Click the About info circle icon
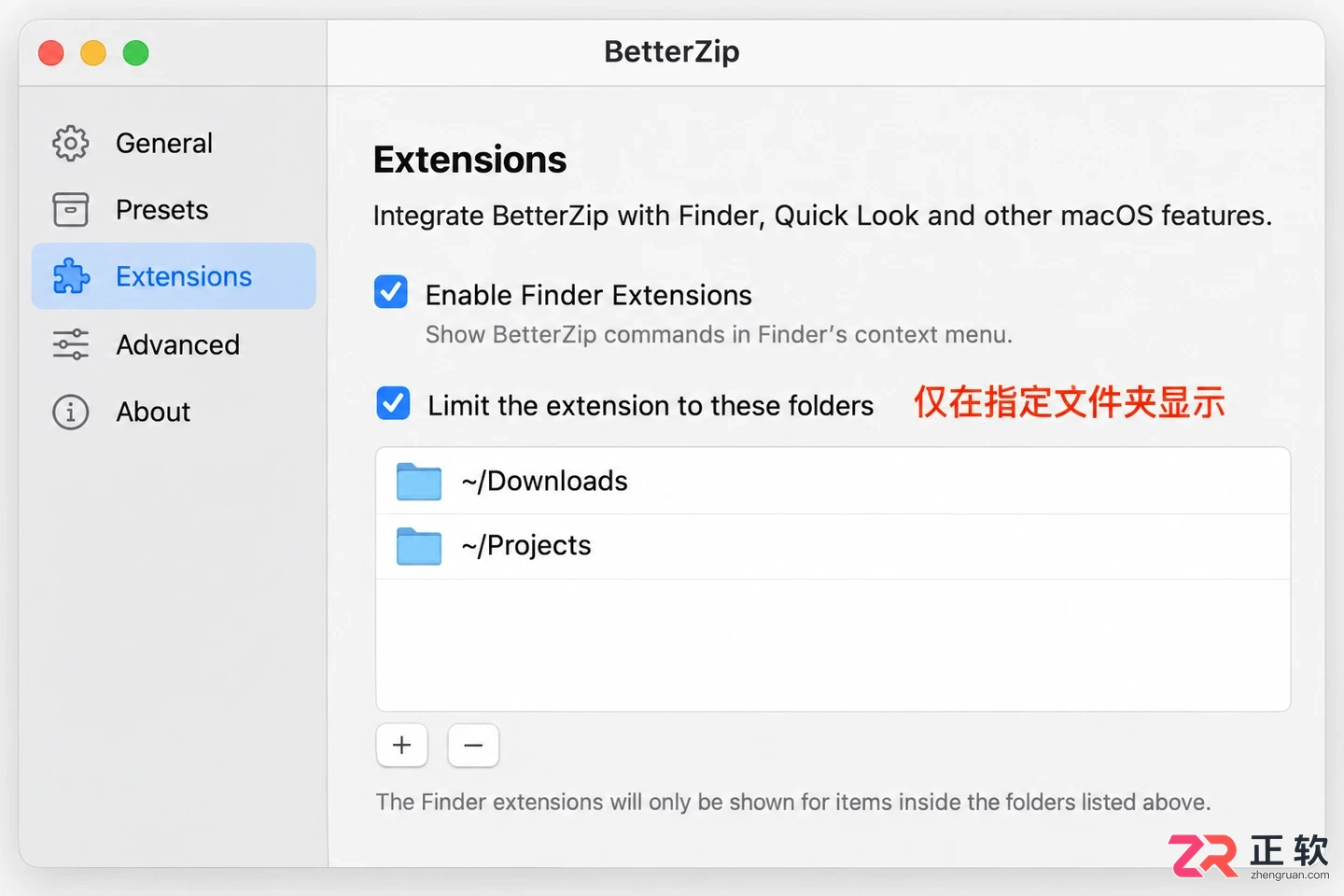Viewport: 1344px width, 896px height. pos(71,412)
